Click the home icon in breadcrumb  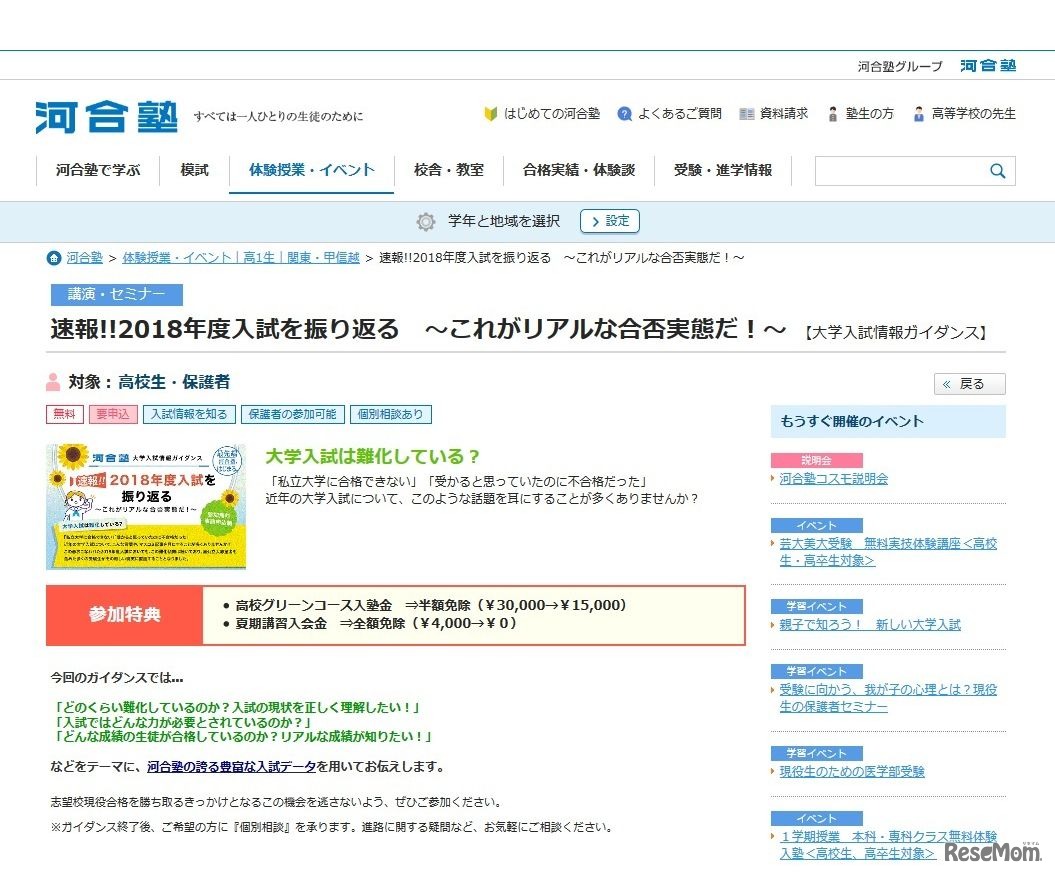pos(54,258)
